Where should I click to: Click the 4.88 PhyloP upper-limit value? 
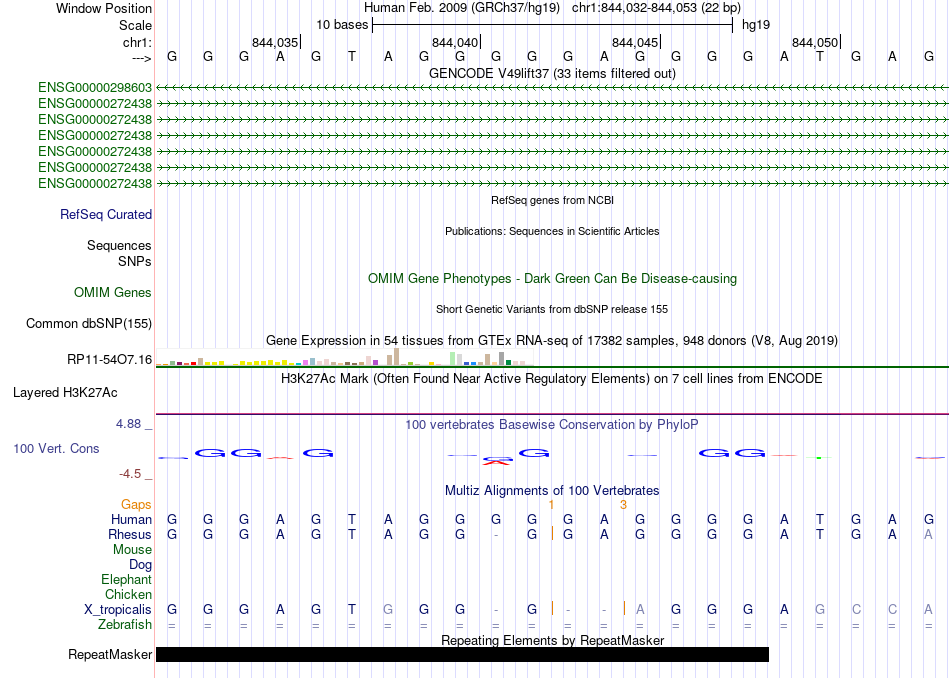[x=129, y=424]
